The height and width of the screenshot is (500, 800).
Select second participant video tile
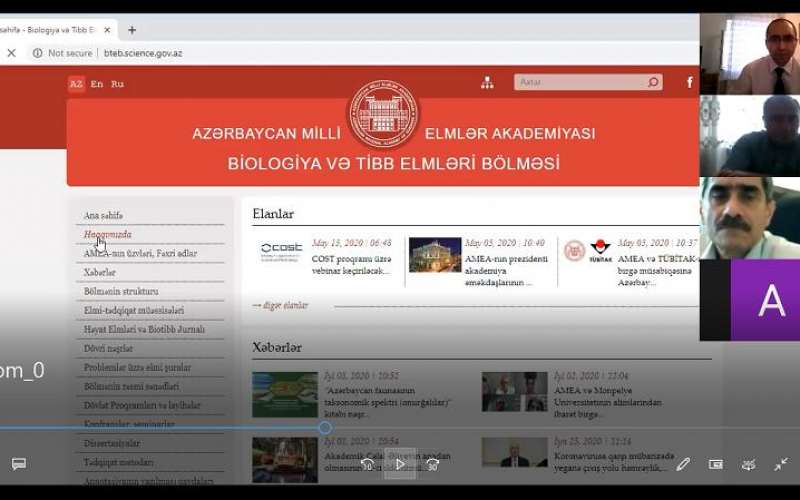[749, 136]
